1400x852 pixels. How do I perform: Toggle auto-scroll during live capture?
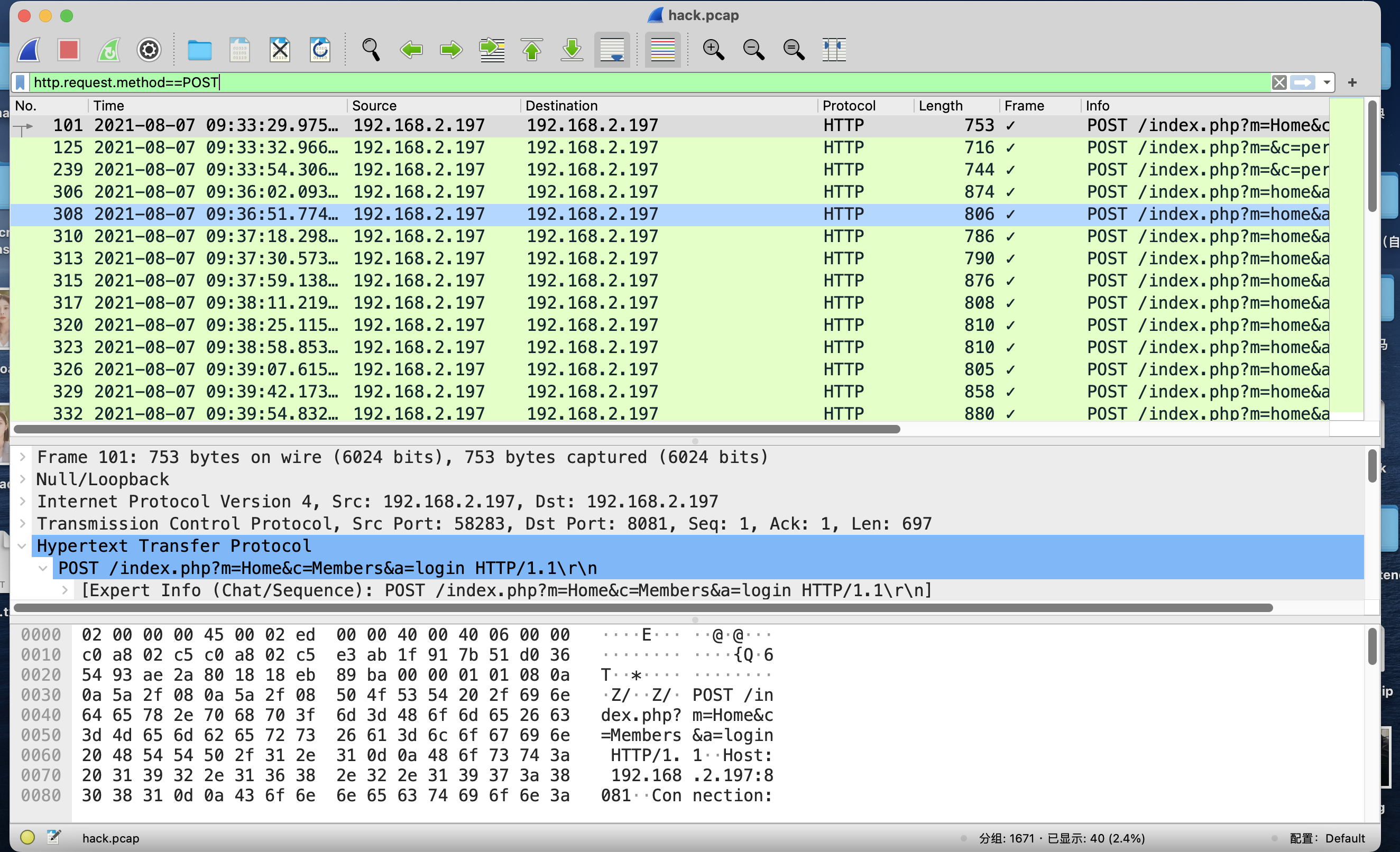[612, 50]
